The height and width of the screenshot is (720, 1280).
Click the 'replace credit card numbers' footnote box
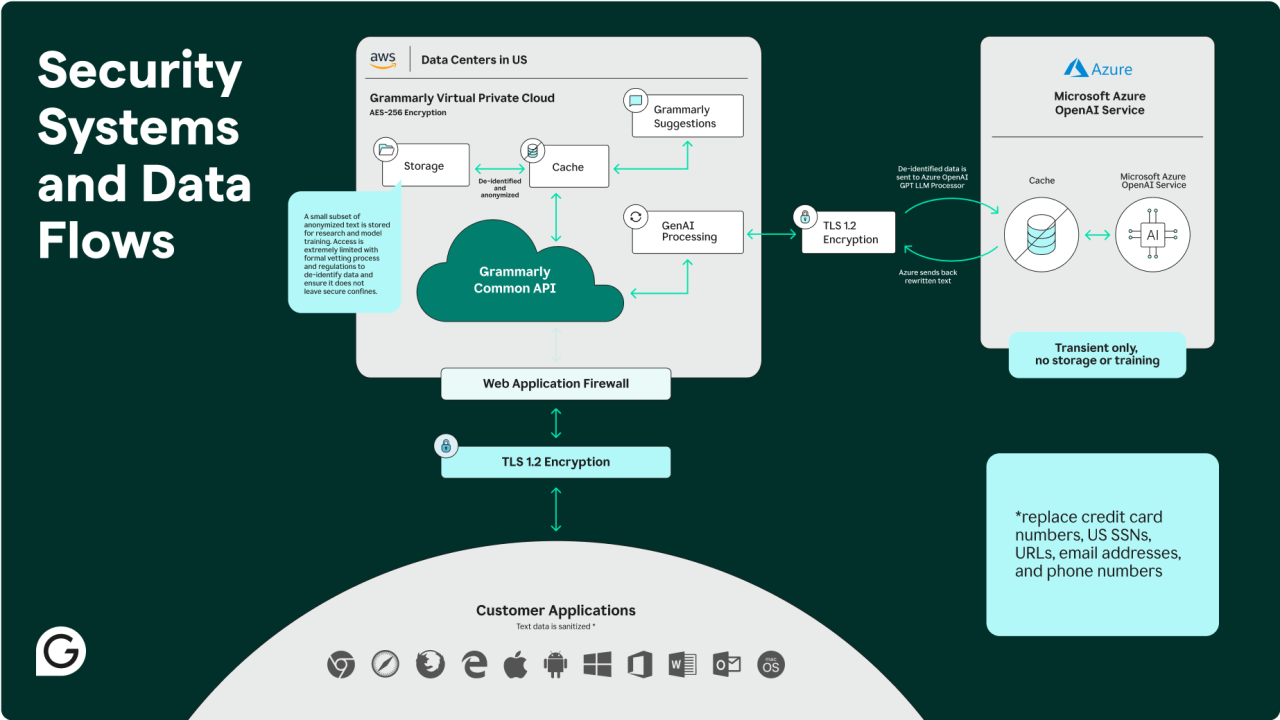point(1102,544)
